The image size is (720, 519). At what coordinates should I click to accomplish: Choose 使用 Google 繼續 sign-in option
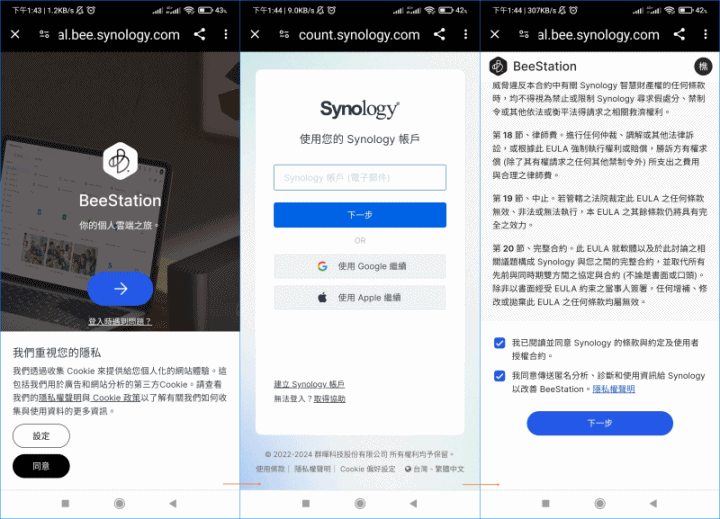(360, 266)
